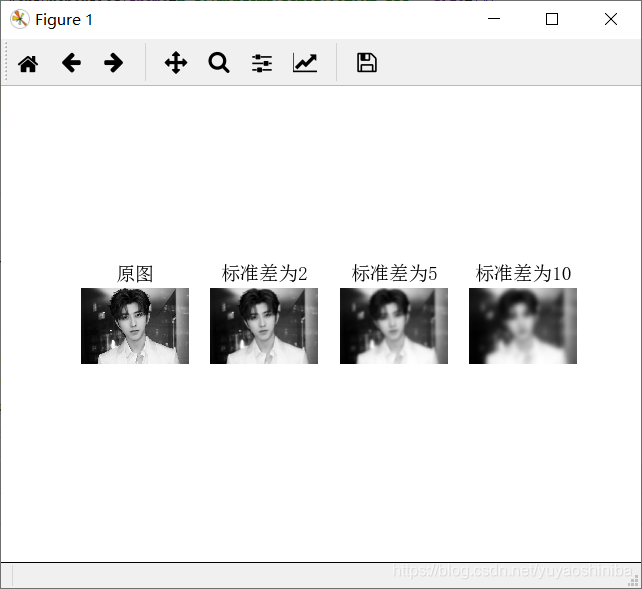642x589 pixels.
Task: Maximize the Figure 1 window
Action: (x=552, y=19)
